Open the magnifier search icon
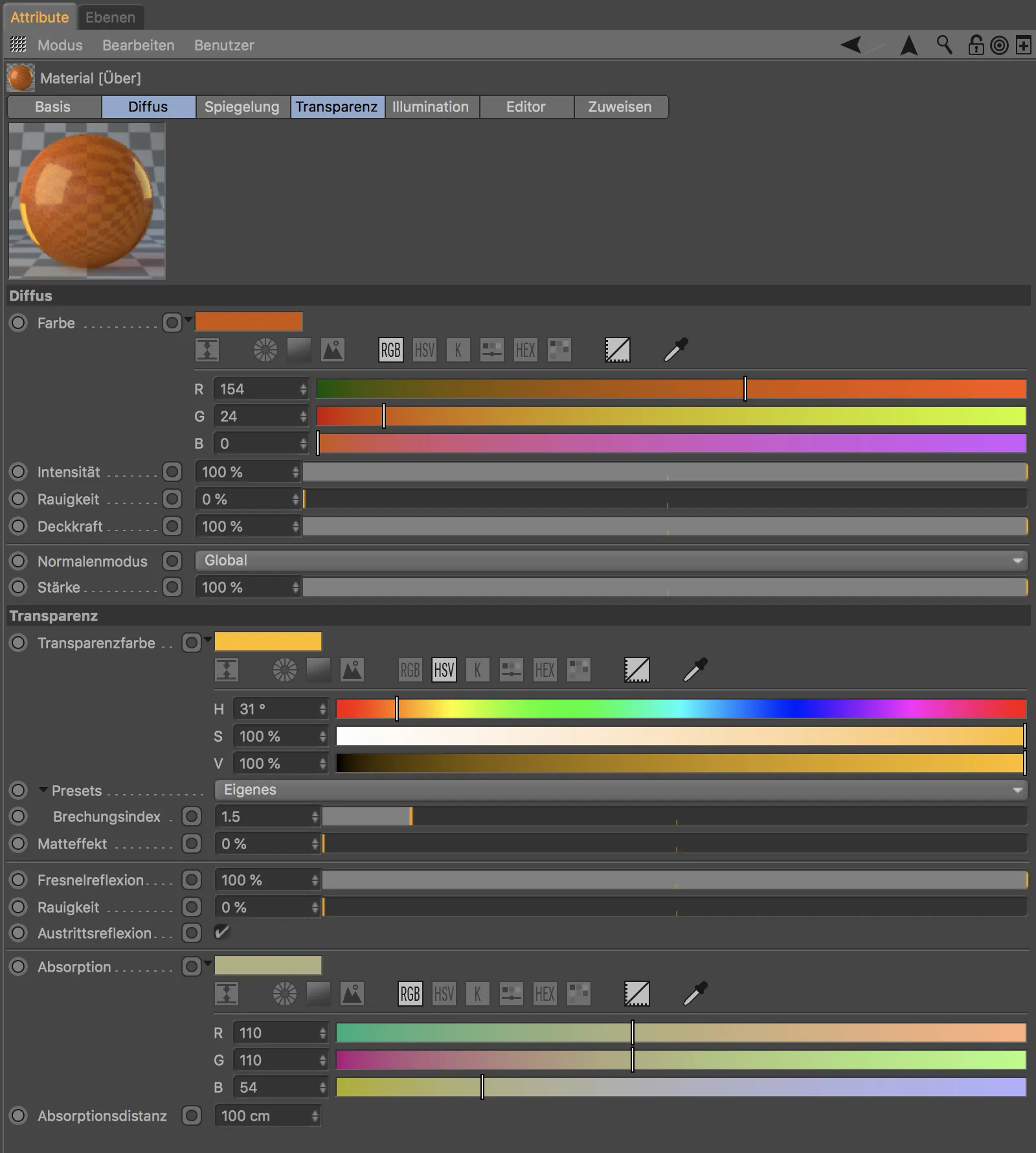 pyautogui.click(x=944, y=45)
